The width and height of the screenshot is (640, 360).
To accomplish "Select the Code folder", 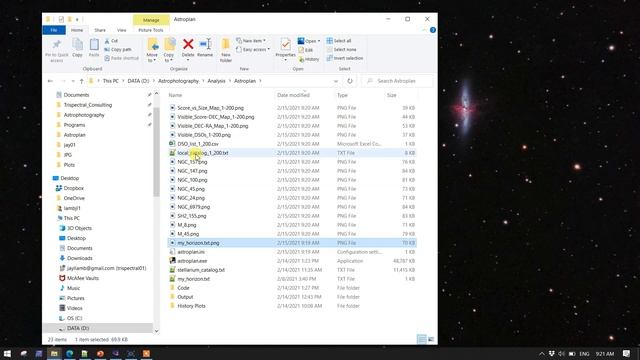I will (x=183, y=288).
